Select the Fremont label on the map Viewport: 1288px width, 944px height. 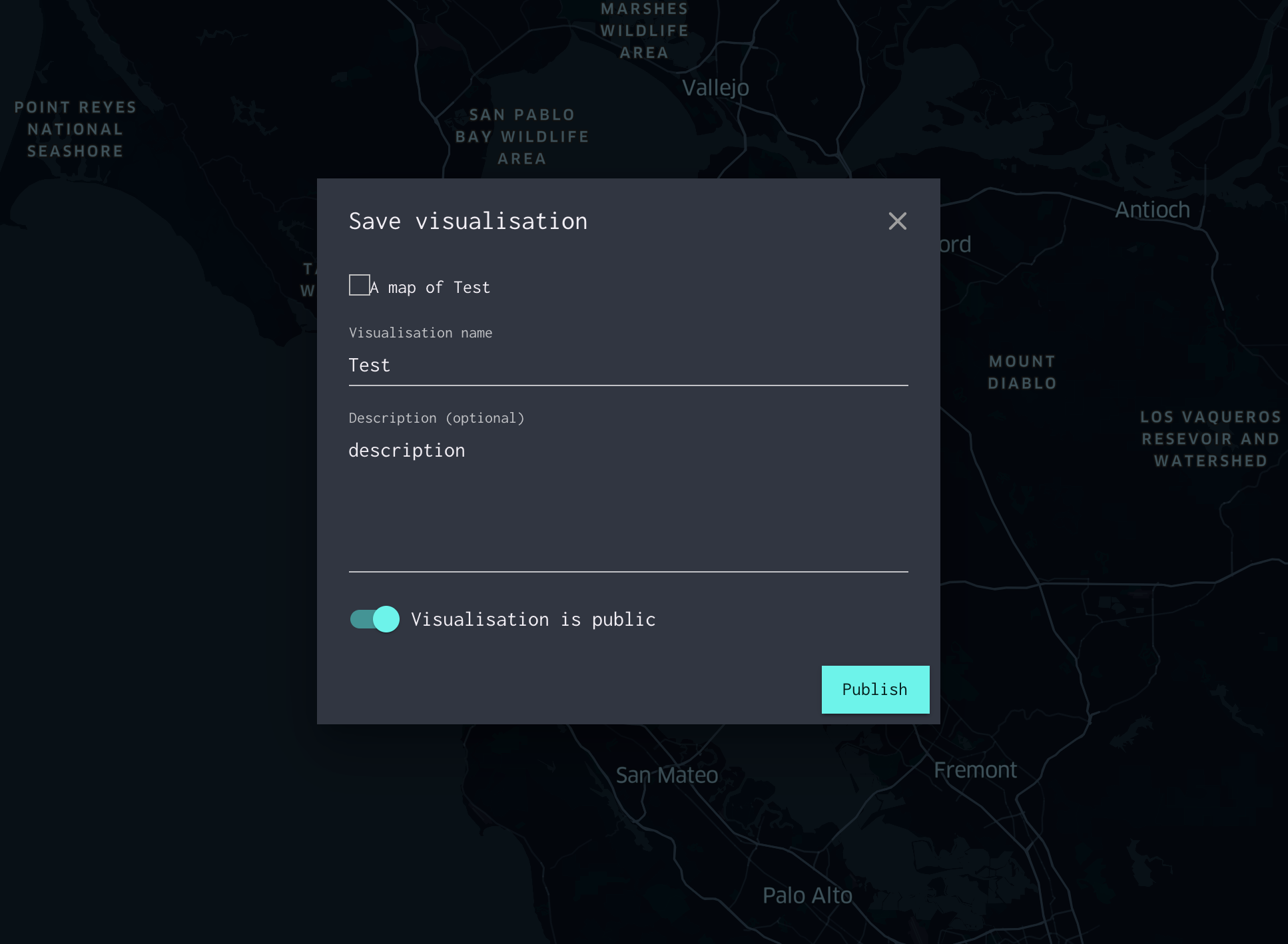pyautogui.click(x=975, y=770)
